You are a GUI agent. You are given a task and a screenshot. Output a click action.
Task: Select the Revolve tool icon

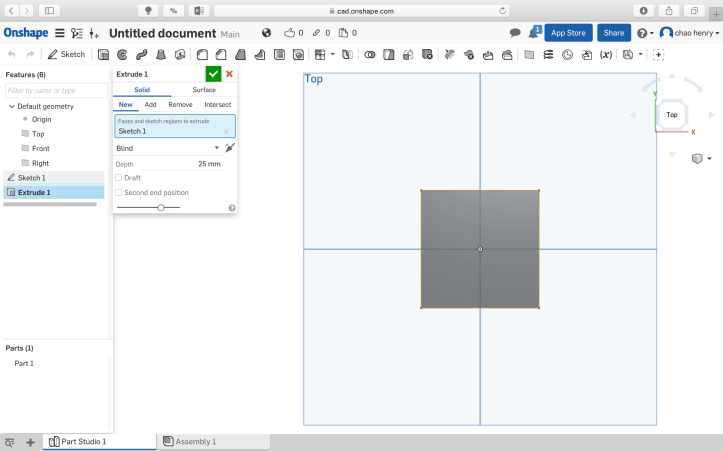(x=121, y=54)
